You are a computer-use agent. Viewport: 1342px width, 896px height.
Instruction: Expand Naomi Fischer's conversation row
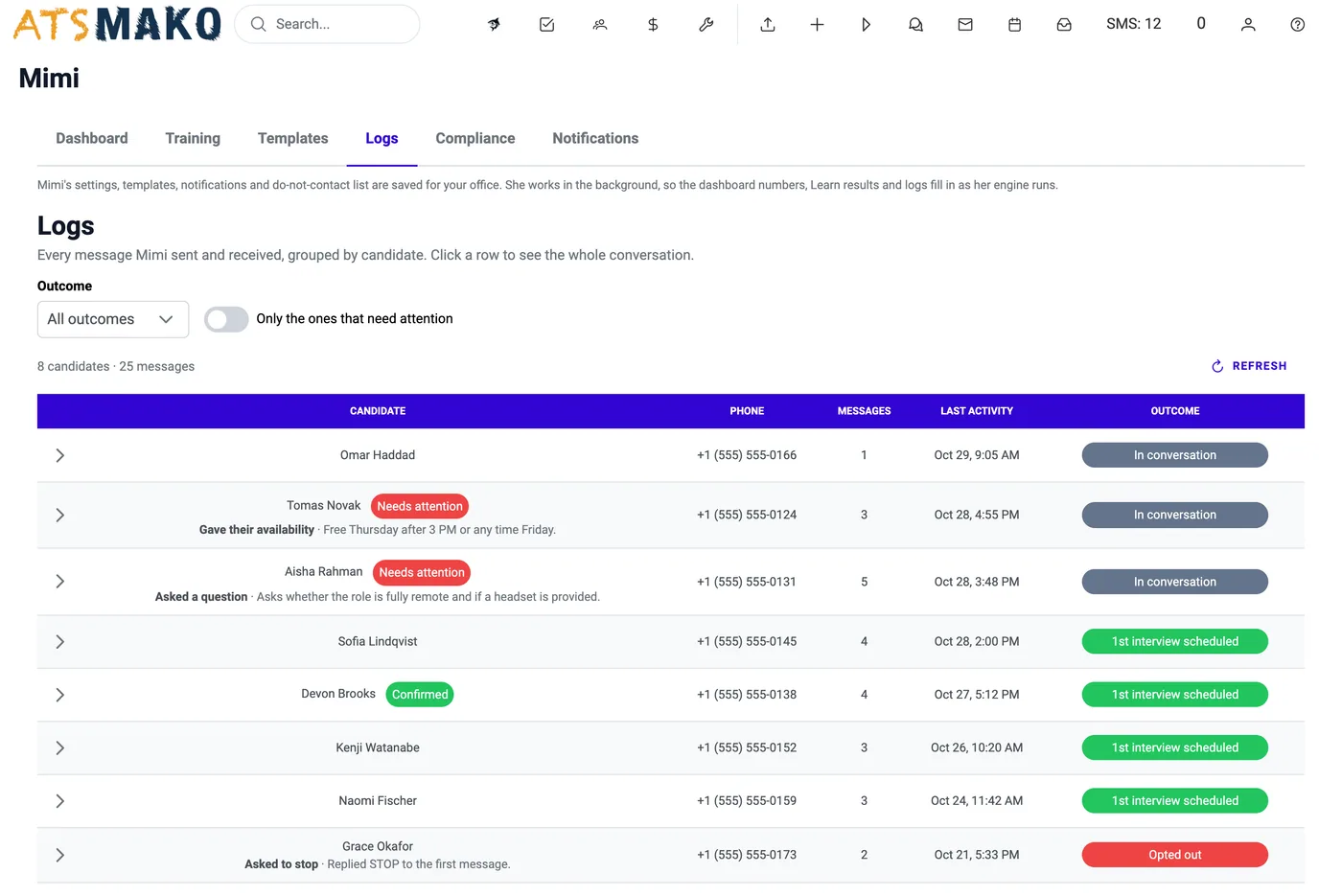59,801
